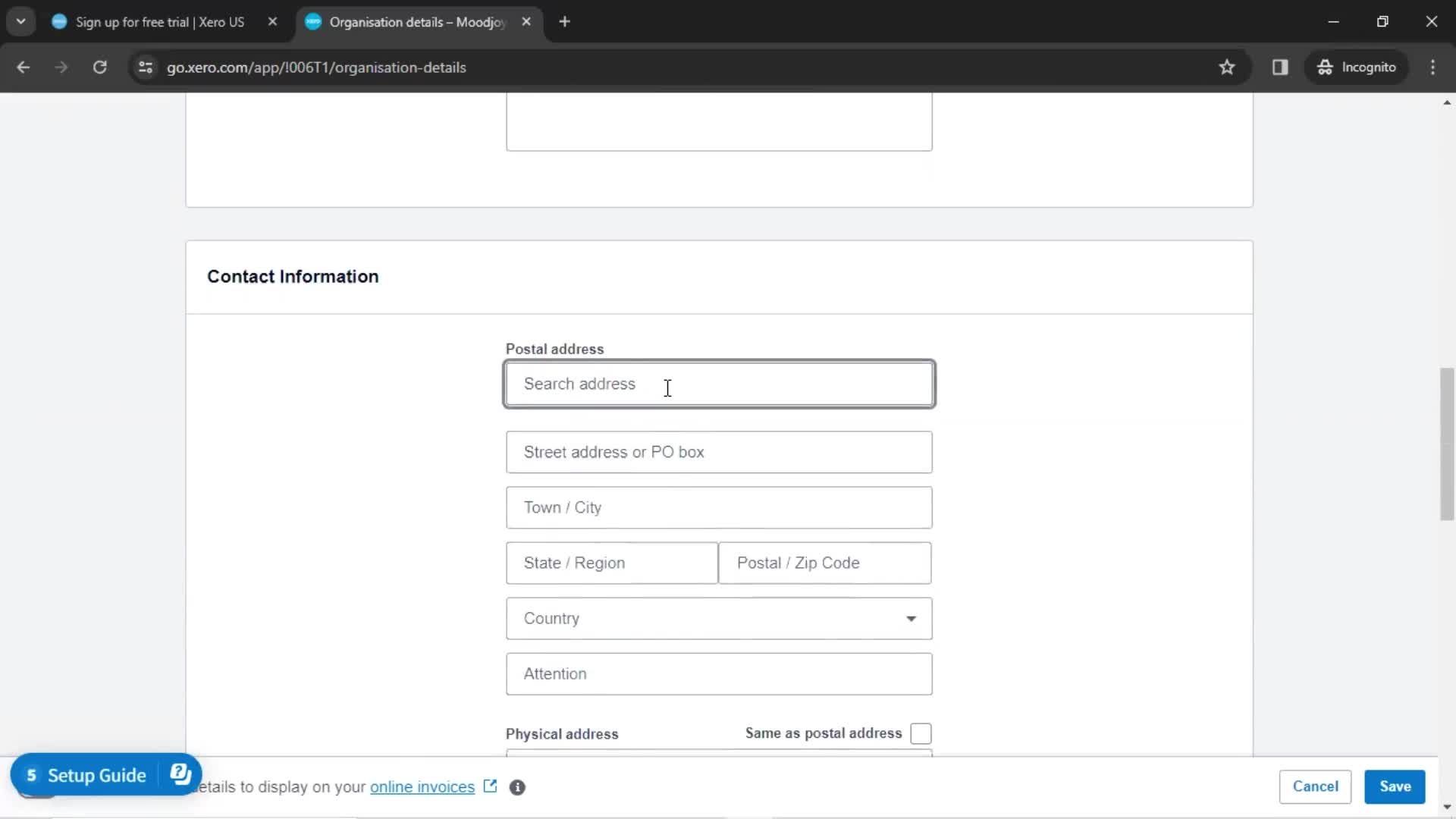Save the organisation details
1456x819 pixels.
(x=1395, y=786)
